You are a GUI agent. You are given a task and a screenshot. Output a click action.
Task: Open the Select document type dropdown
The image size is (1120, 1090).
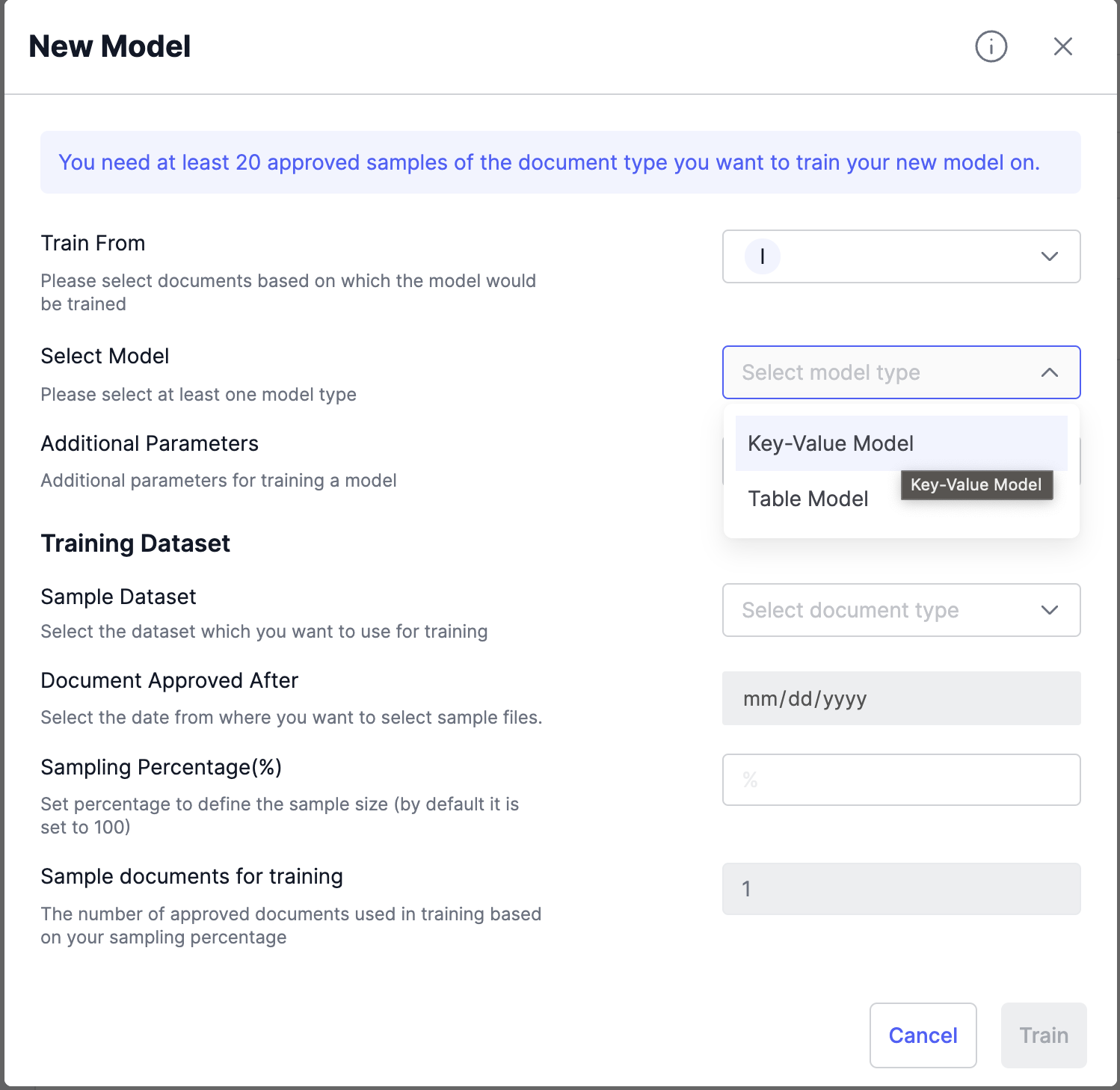coord(901,610)
